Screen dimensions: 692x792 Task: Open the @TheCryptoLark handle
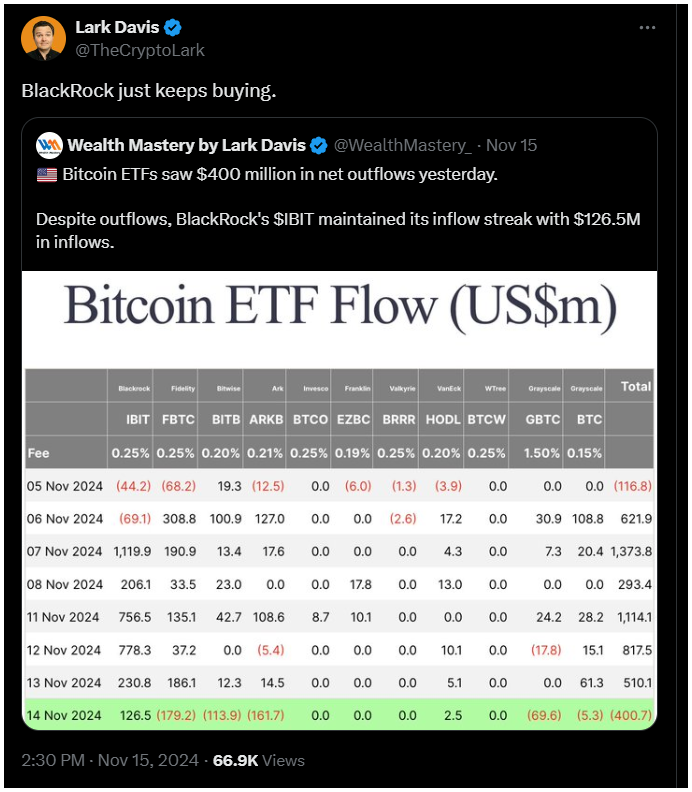click(140, 51)
